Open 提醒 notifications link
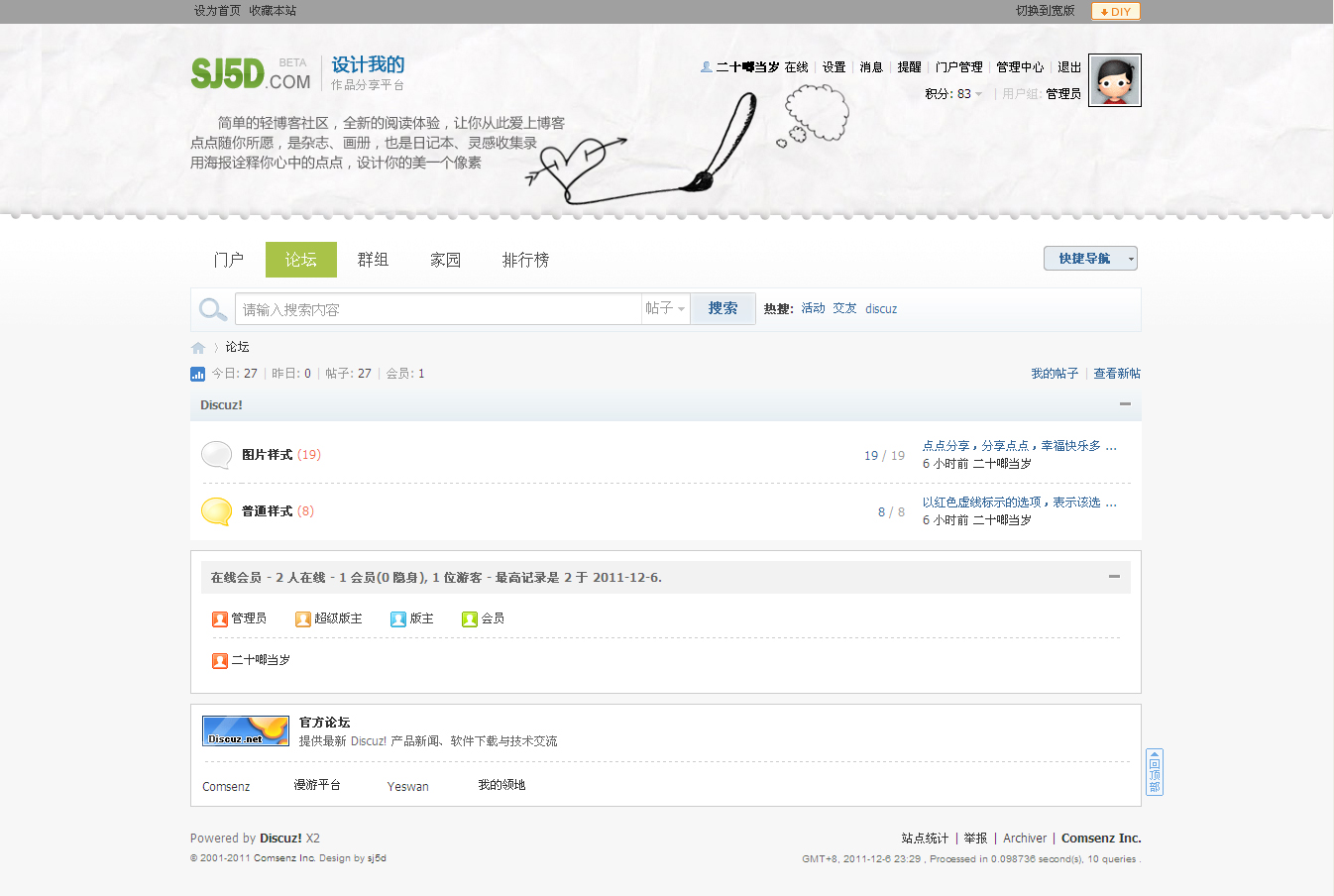The width and height of the screenshot is (1334, 896). click(910, 67)
